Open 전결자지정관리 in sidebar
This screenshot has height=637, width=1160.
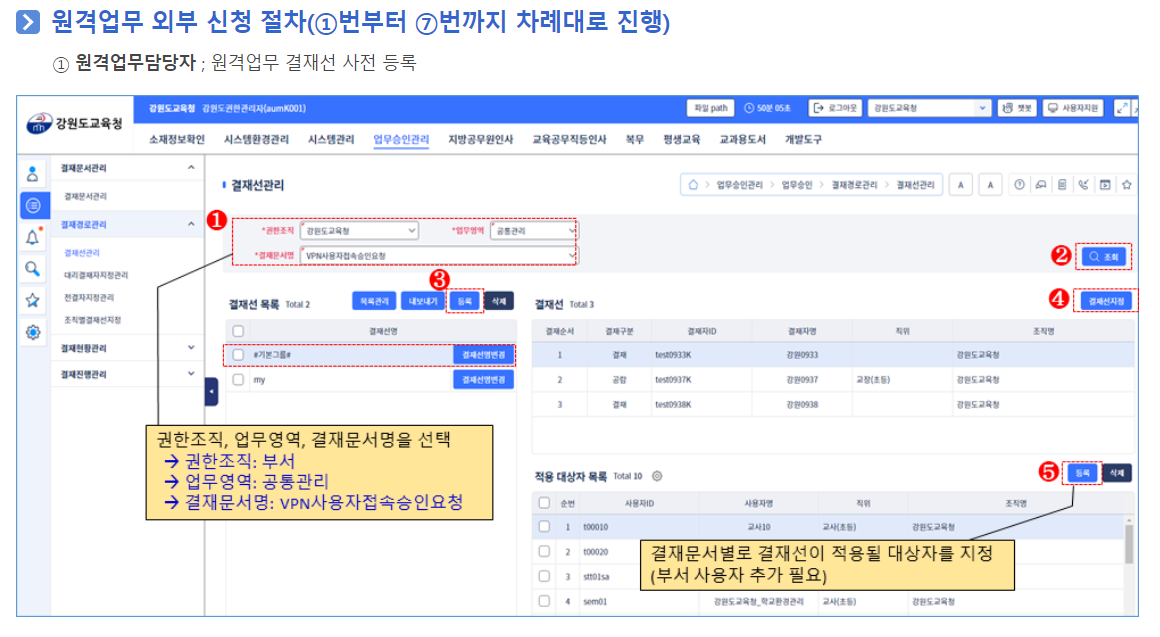pyautogui.click(x=89, y=297)
